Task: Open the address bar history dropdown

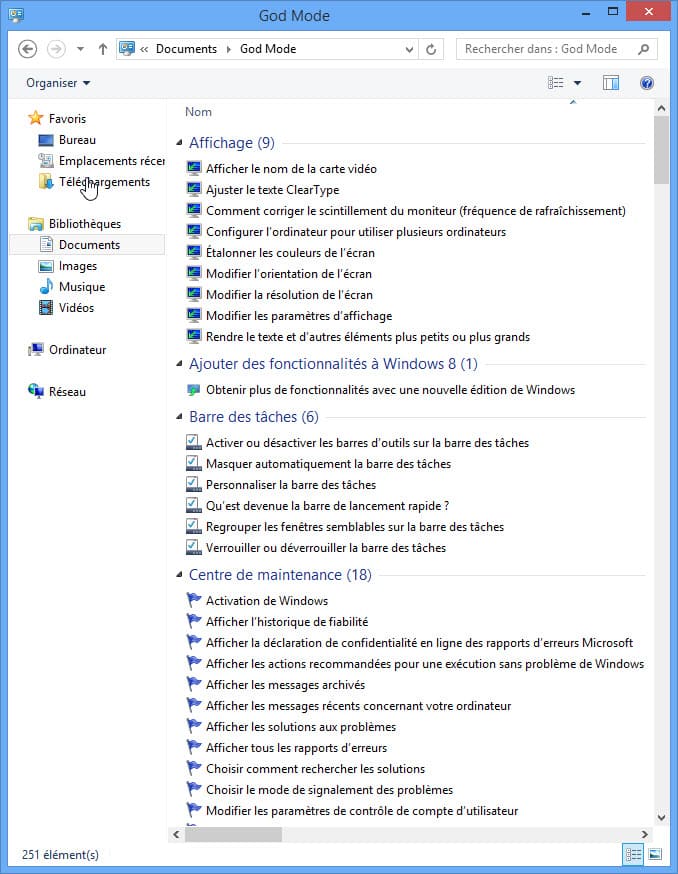Action: 409,50
